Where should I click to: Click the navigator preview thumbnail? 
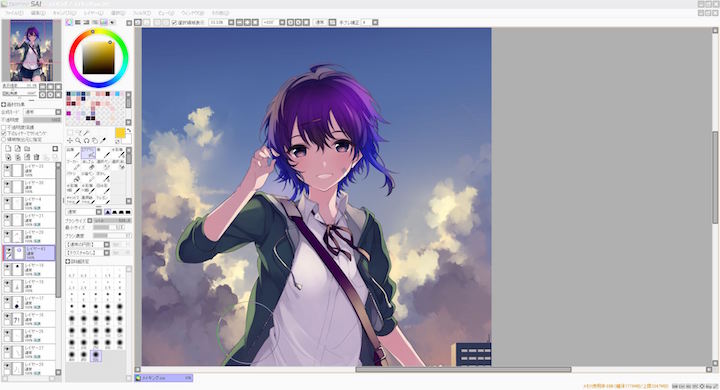[x=31, y=51]
